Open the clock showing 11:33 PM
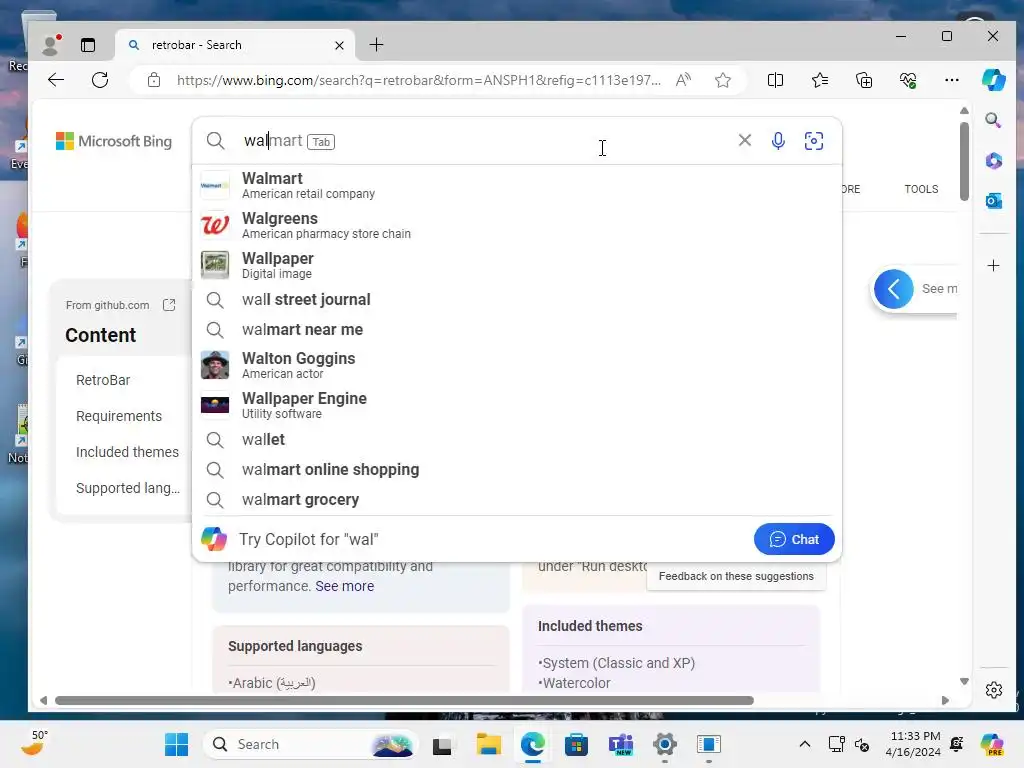 (x=914, y=744)
